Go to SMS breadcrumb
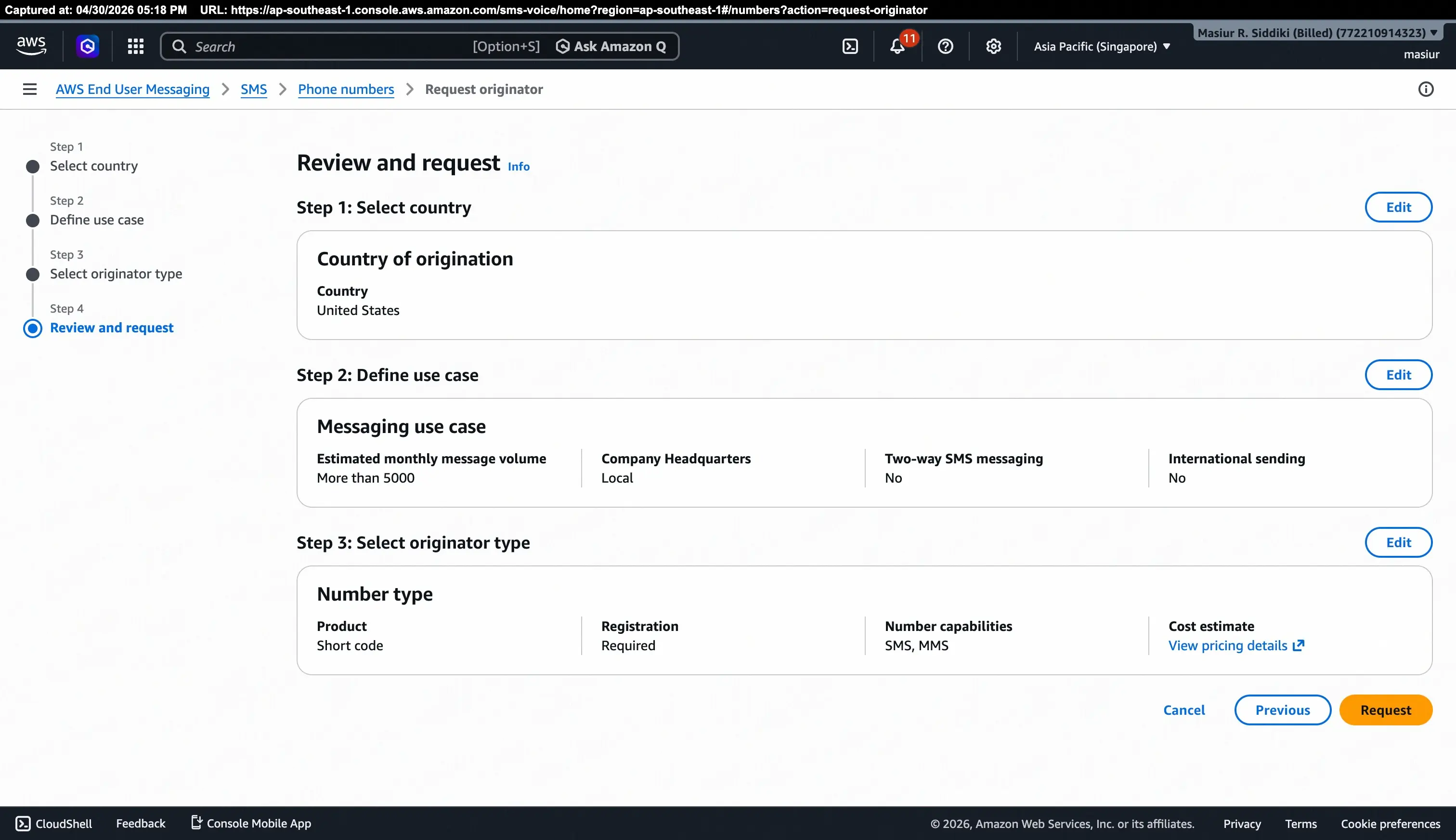The image size is (1456, 840). pyautogui.click(x=254, y=90)
